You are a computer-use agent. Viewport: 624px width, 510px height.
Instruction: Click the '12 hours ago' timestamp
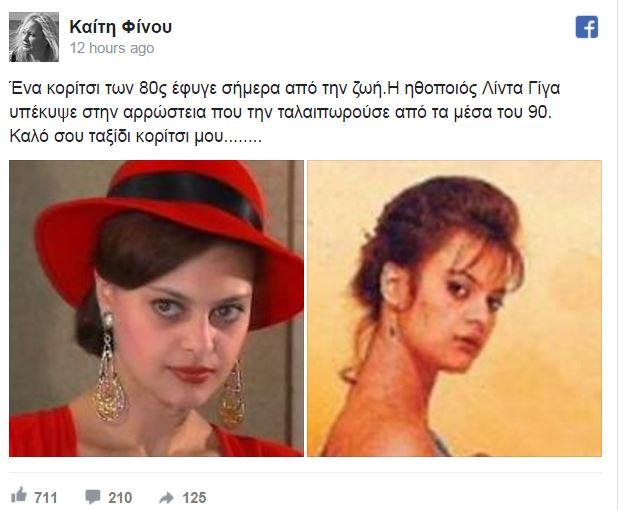[x=112, y=48]
